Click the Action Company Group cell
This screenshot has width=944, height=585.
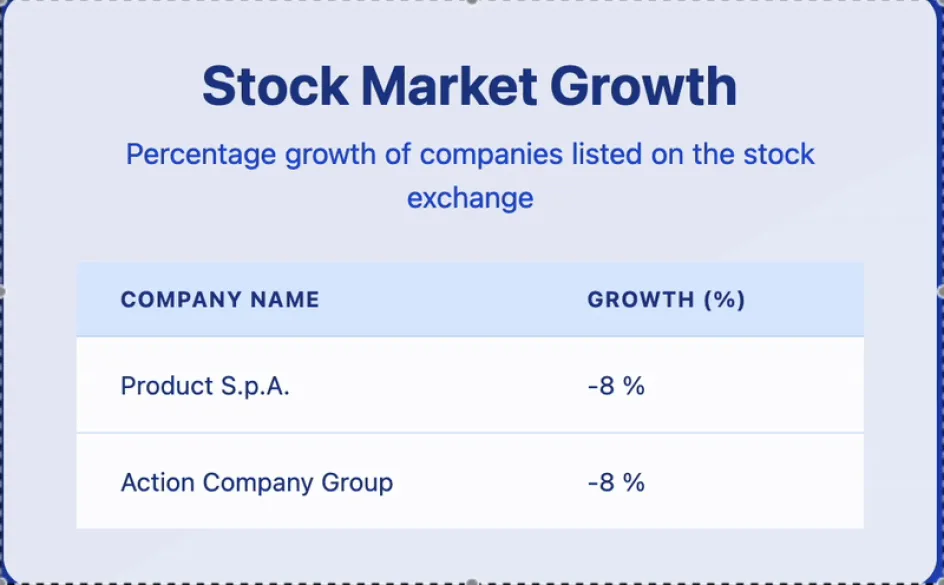[x=257, y=483]
